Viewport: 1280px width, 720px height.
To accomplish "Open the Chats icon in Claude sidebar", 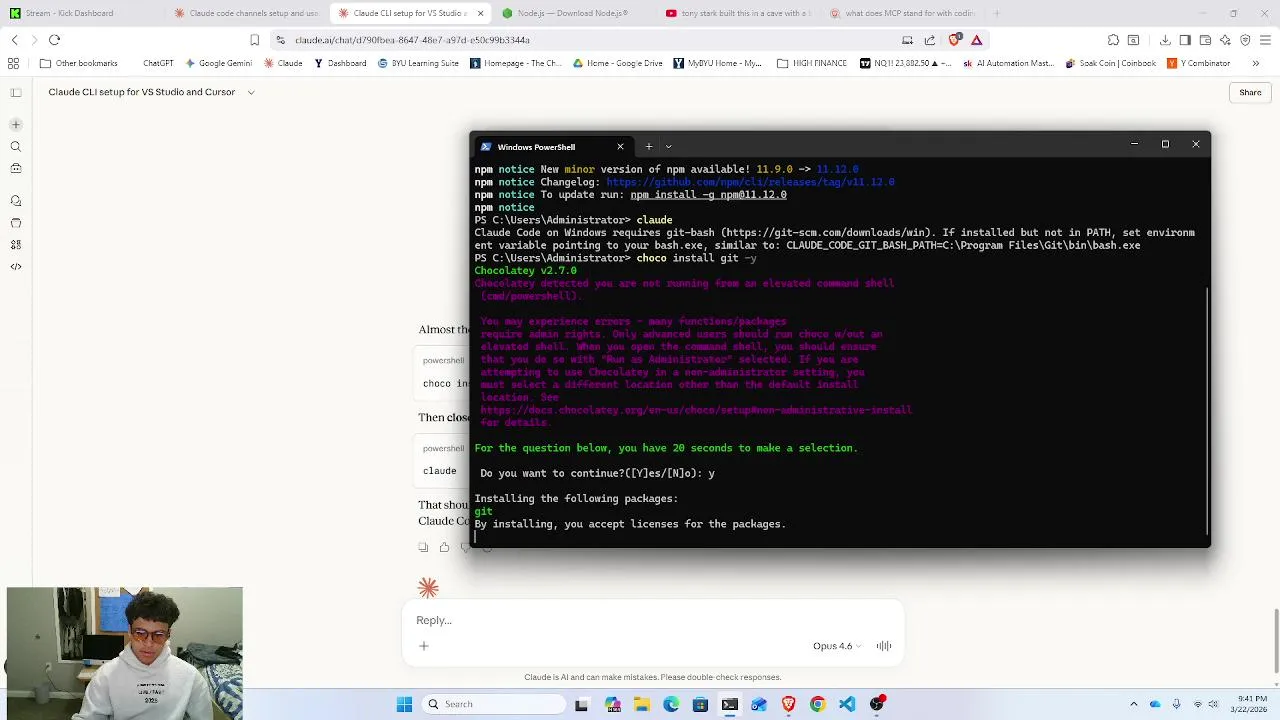I will pos(16,201).
